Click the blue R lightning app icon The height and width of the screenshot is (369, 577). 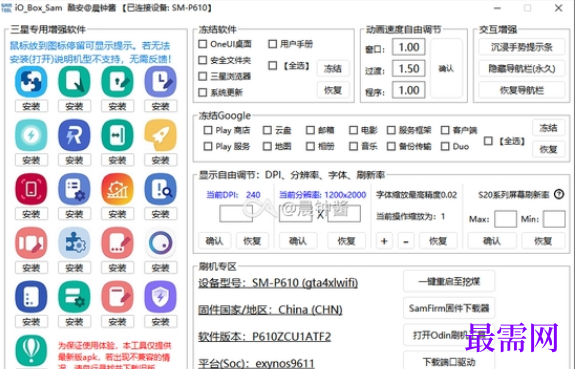click(x=74, y=135)
